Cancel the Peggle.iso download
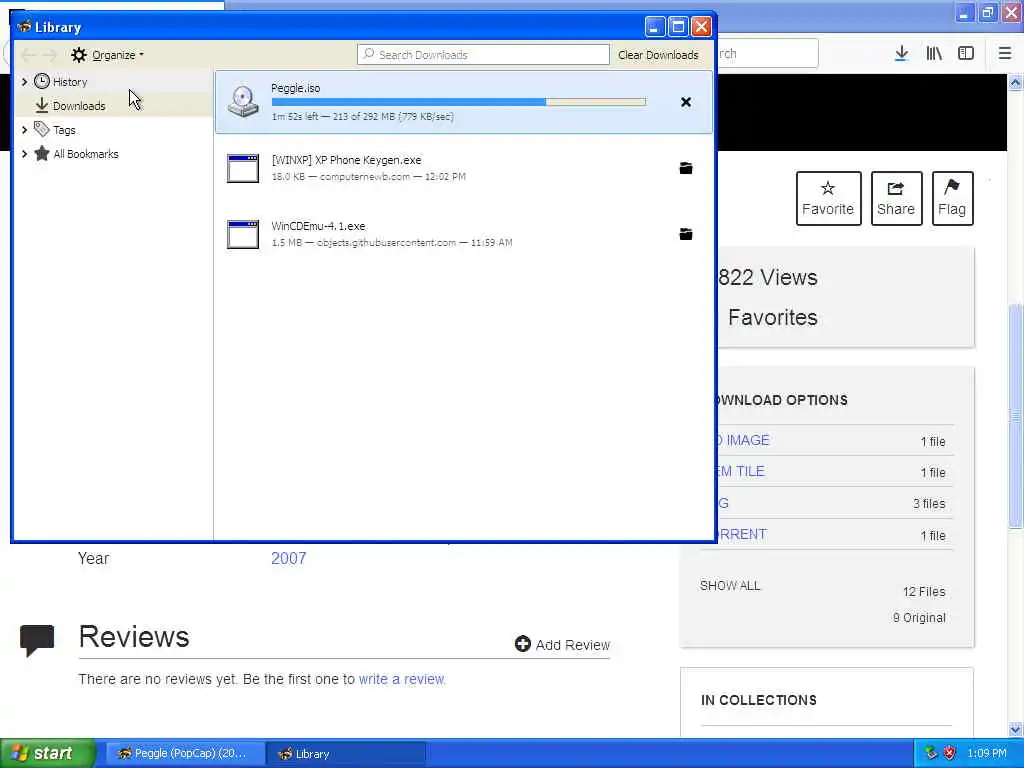Viewport: 1024px width, 768px height. point(686,102)
